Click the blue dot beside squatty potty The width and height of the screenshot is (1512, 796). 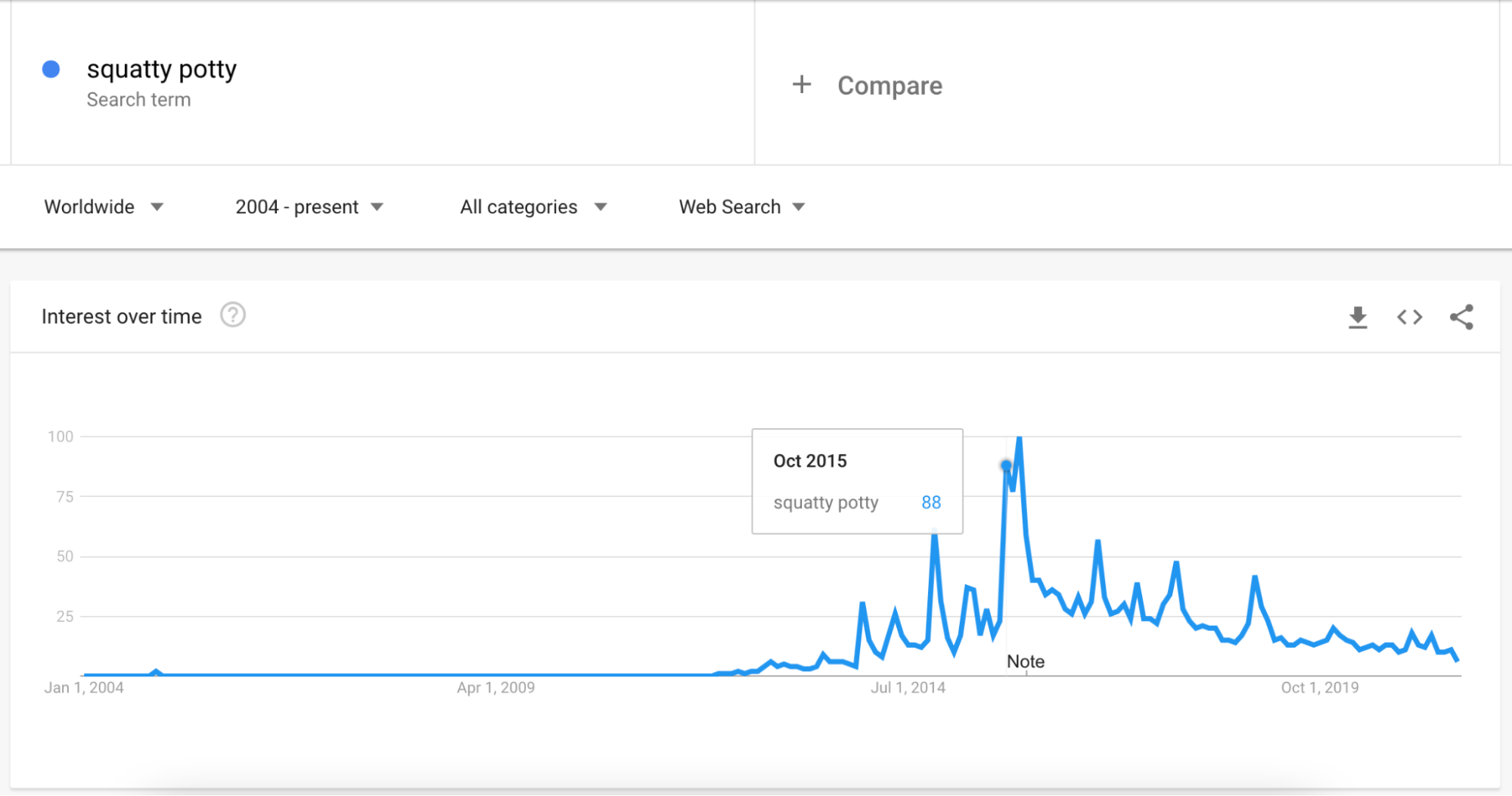pyautogui.click(x=51, y=70)
